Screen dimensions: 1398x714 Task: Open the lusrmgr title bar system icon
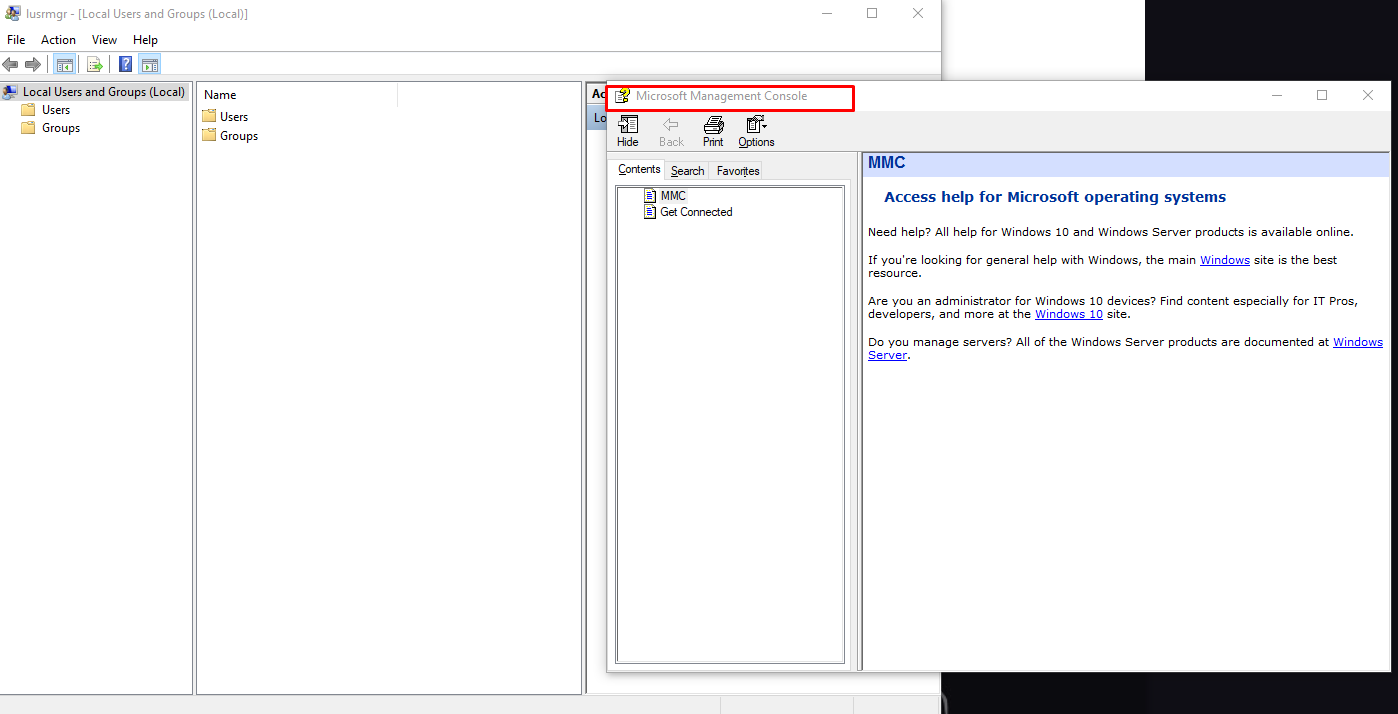tap(13, 13)
